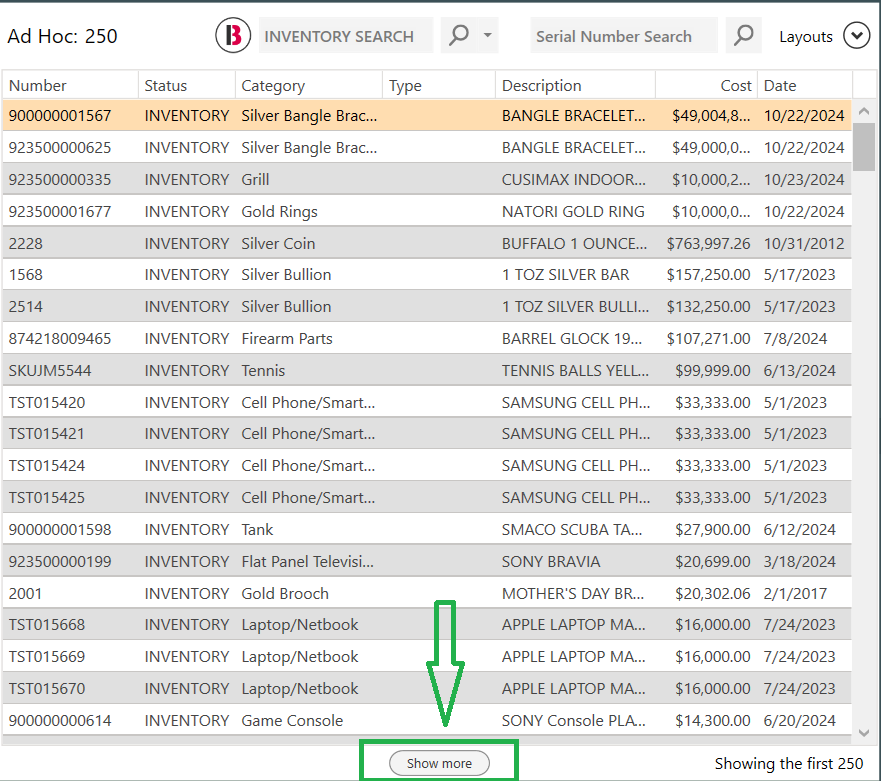This screenshot has width=881, height=781.
Task: Click the scrollbar up arrow
Action: [864, 111]
